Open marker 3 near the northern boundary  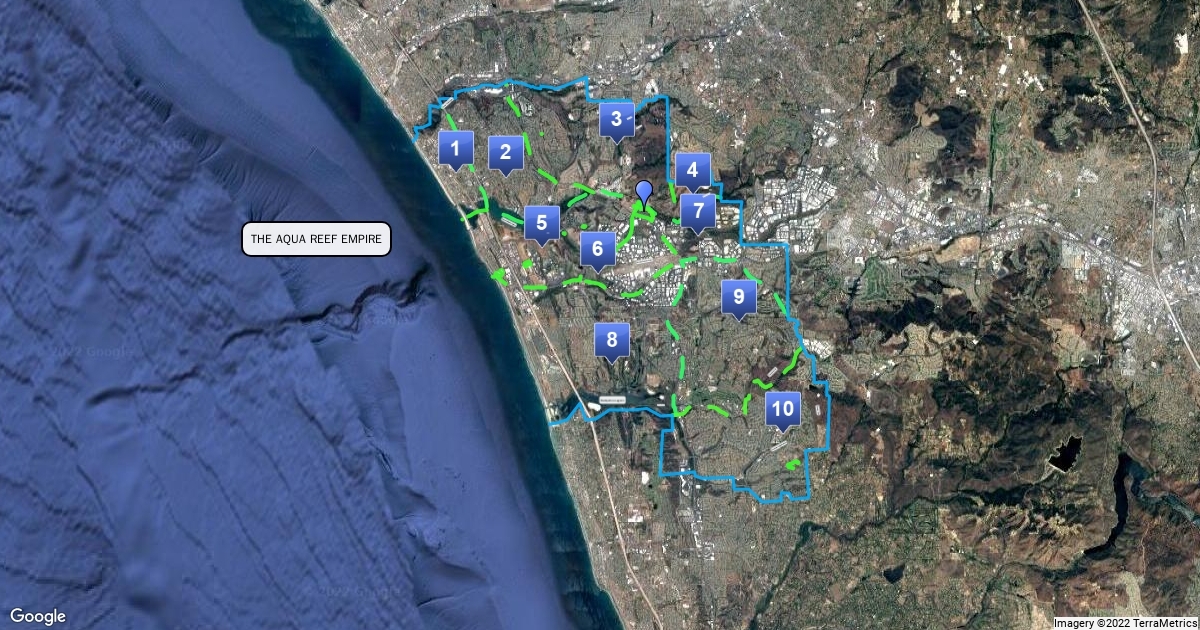click(x=617, y=120)
